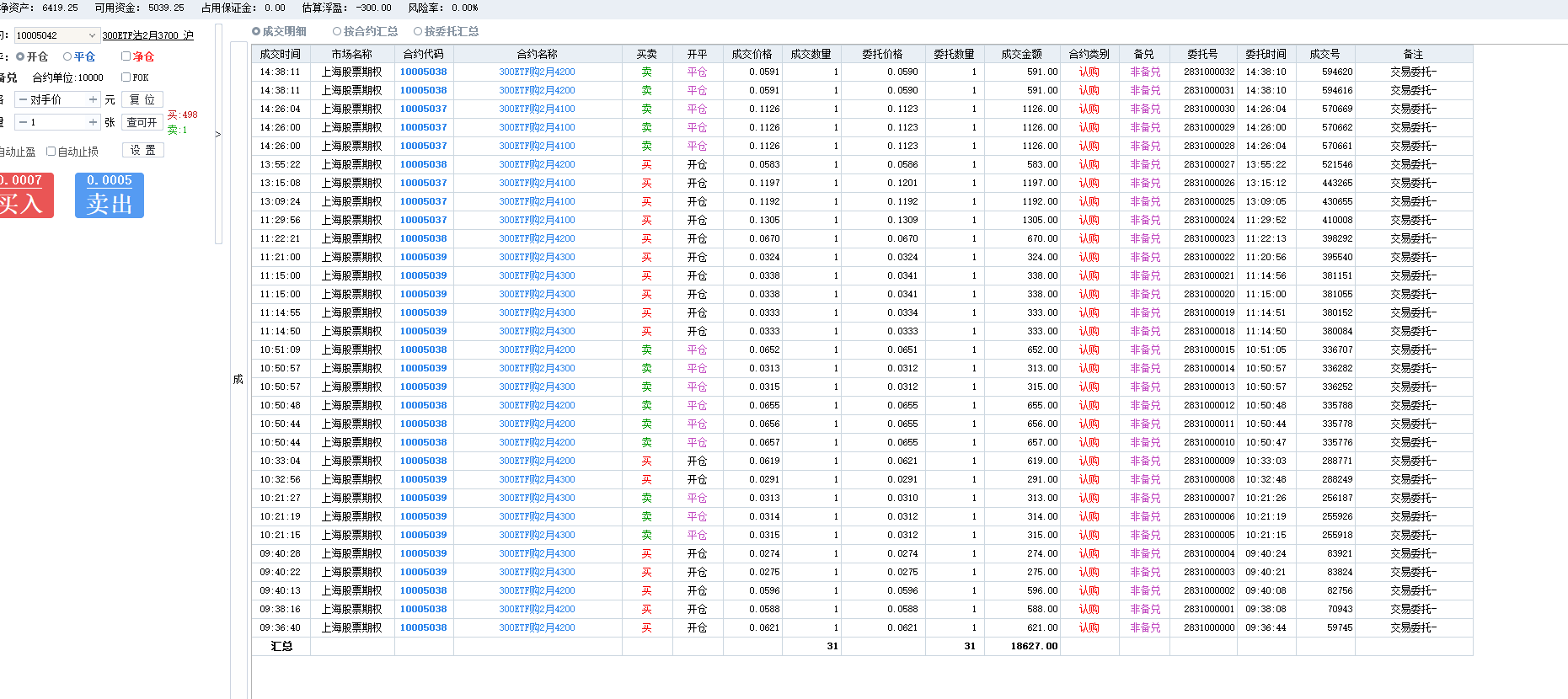Click the 成交时间 column header
Viewport: 1568px width, 699px height.
coord(280,54)
